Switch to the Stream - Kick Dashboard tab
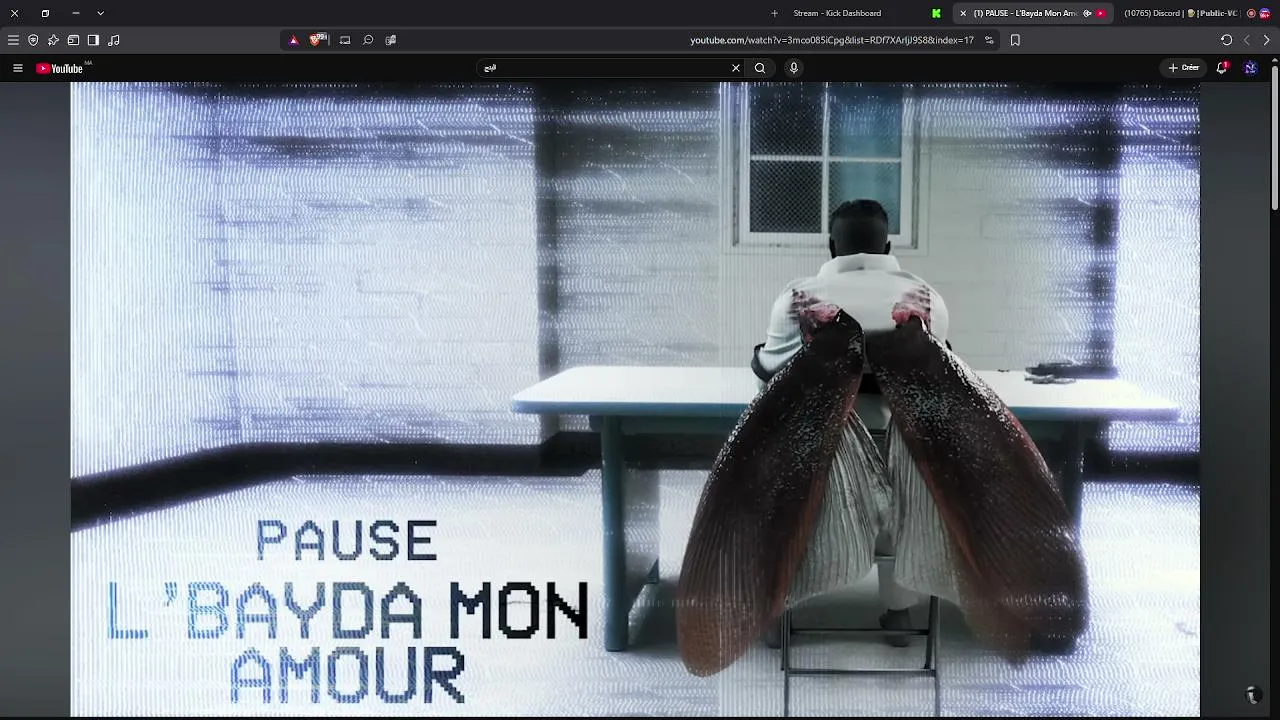 point(838,13)
